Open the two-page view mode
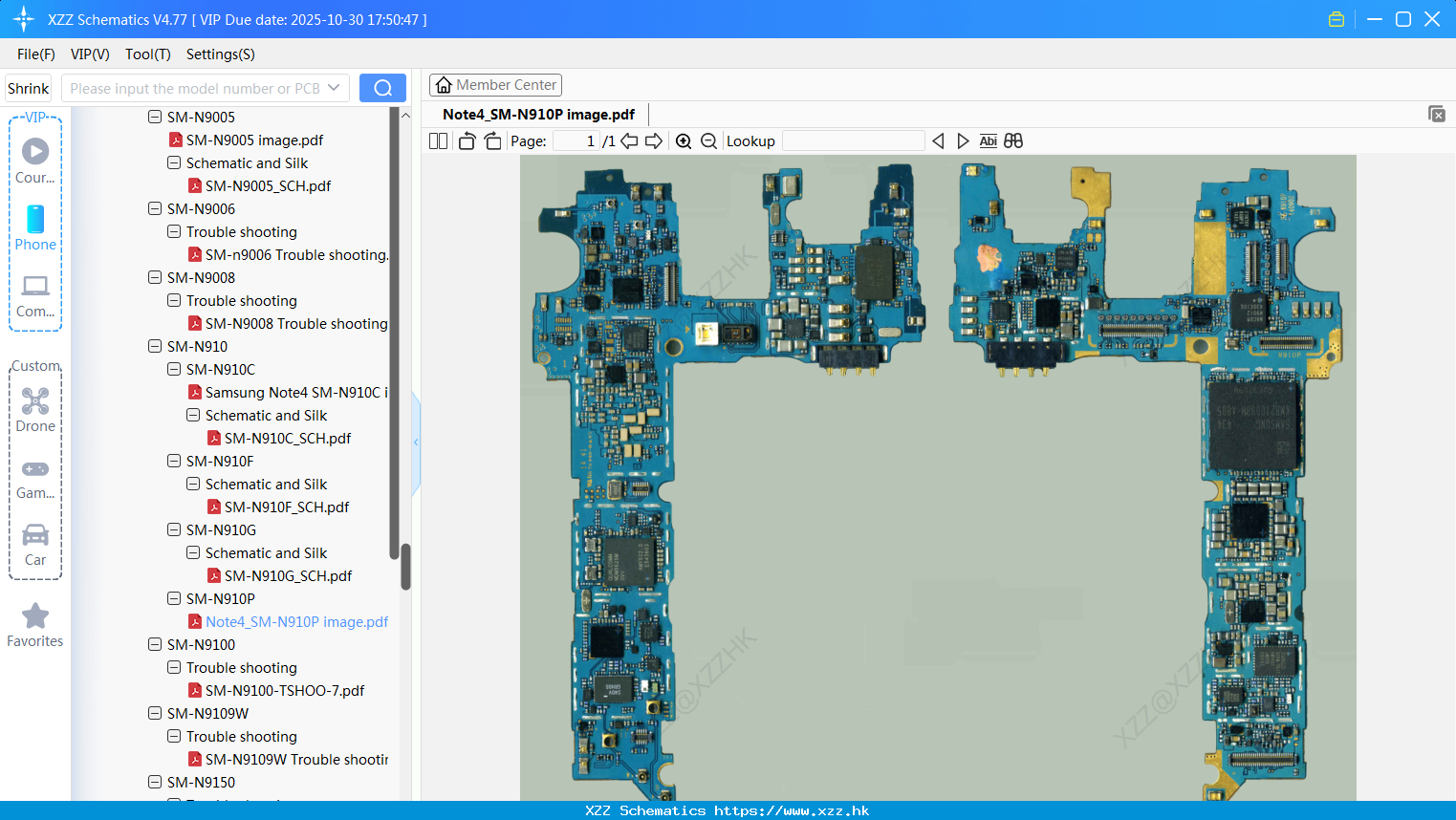Viewport: 1456px width, 820px height. click(x=437, y=140)
